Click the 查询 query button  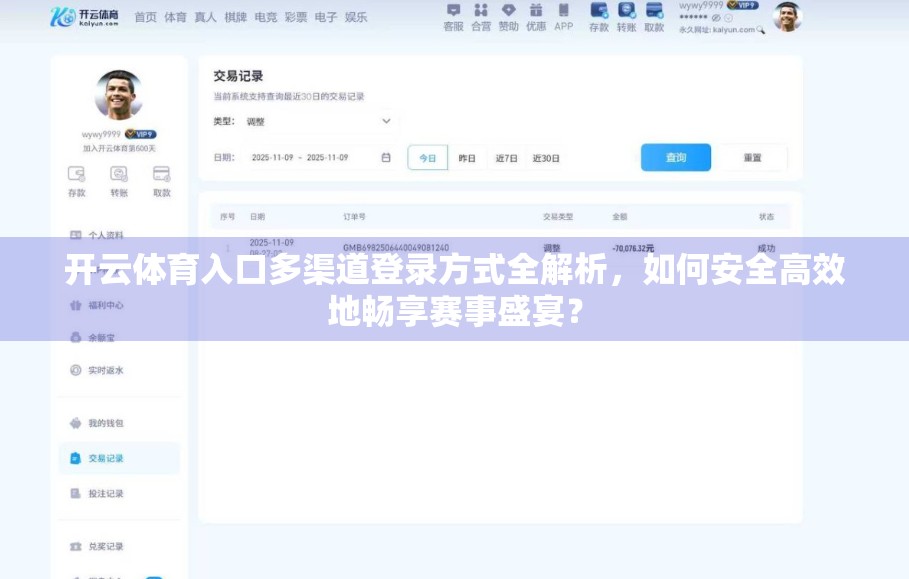[x=675, y=157]
